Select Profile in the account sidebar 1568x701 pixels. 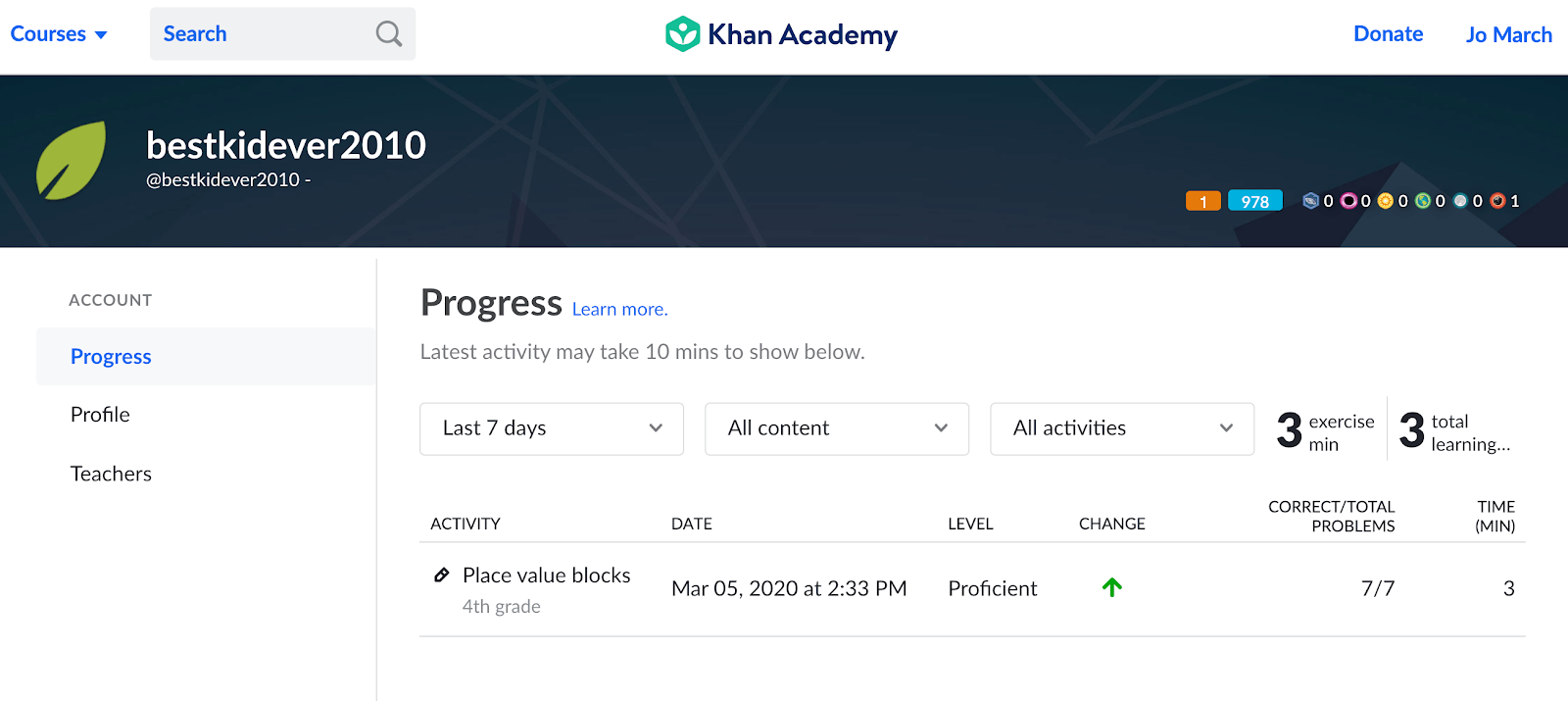(x=100, y=415)
